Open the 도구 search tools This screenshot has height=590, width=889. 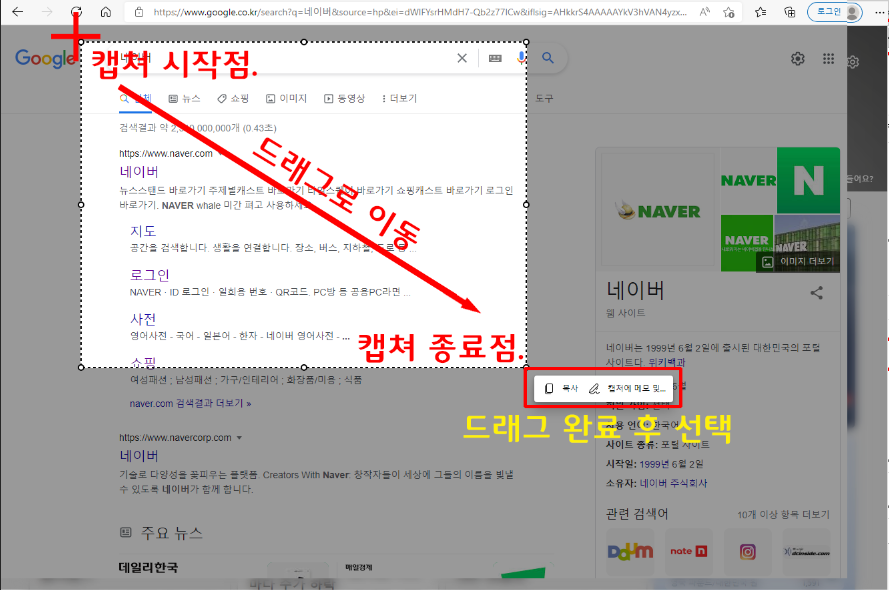coord(544,99)
